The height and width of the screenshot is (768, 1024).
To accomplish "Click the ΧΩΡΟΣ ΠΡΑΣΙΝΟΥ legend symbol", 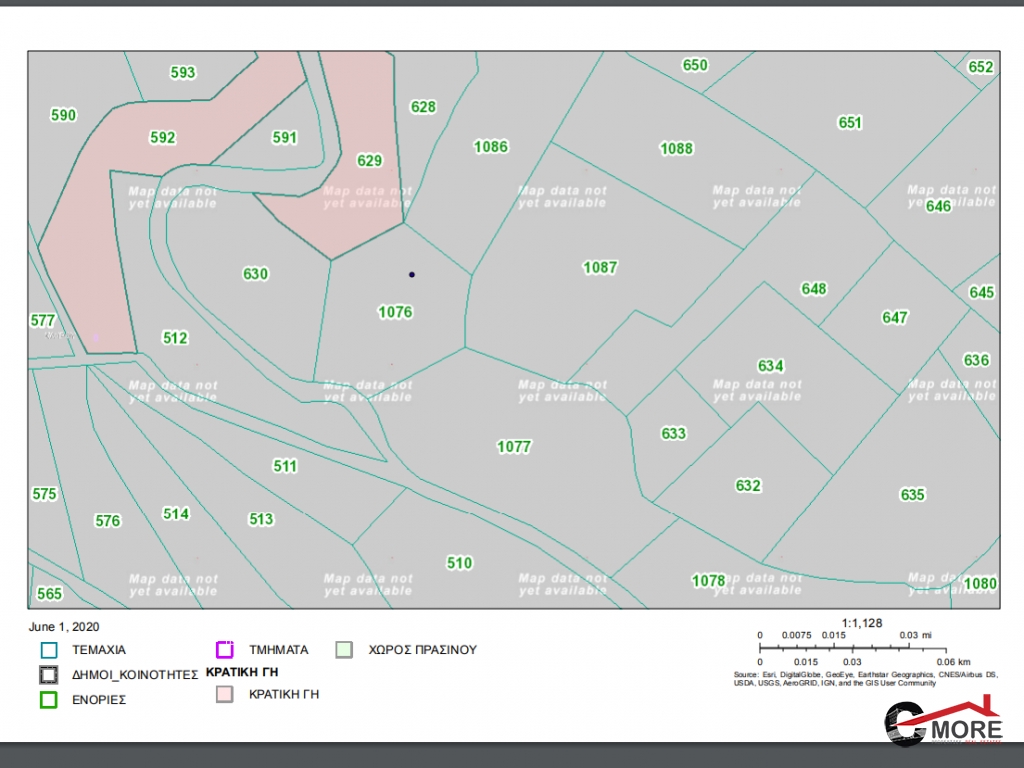I will point(344,649).
